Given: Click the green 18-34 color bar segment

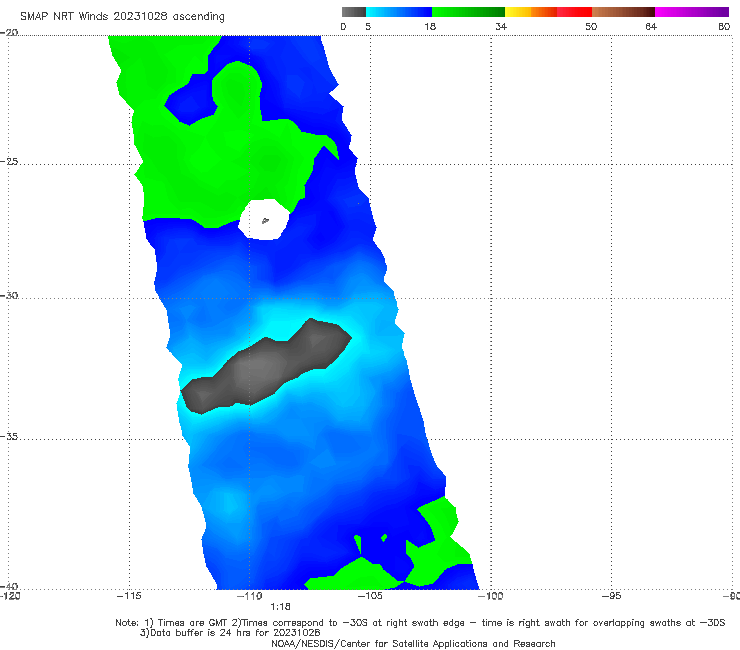Looking at the screenshot, I should [468, 12].
